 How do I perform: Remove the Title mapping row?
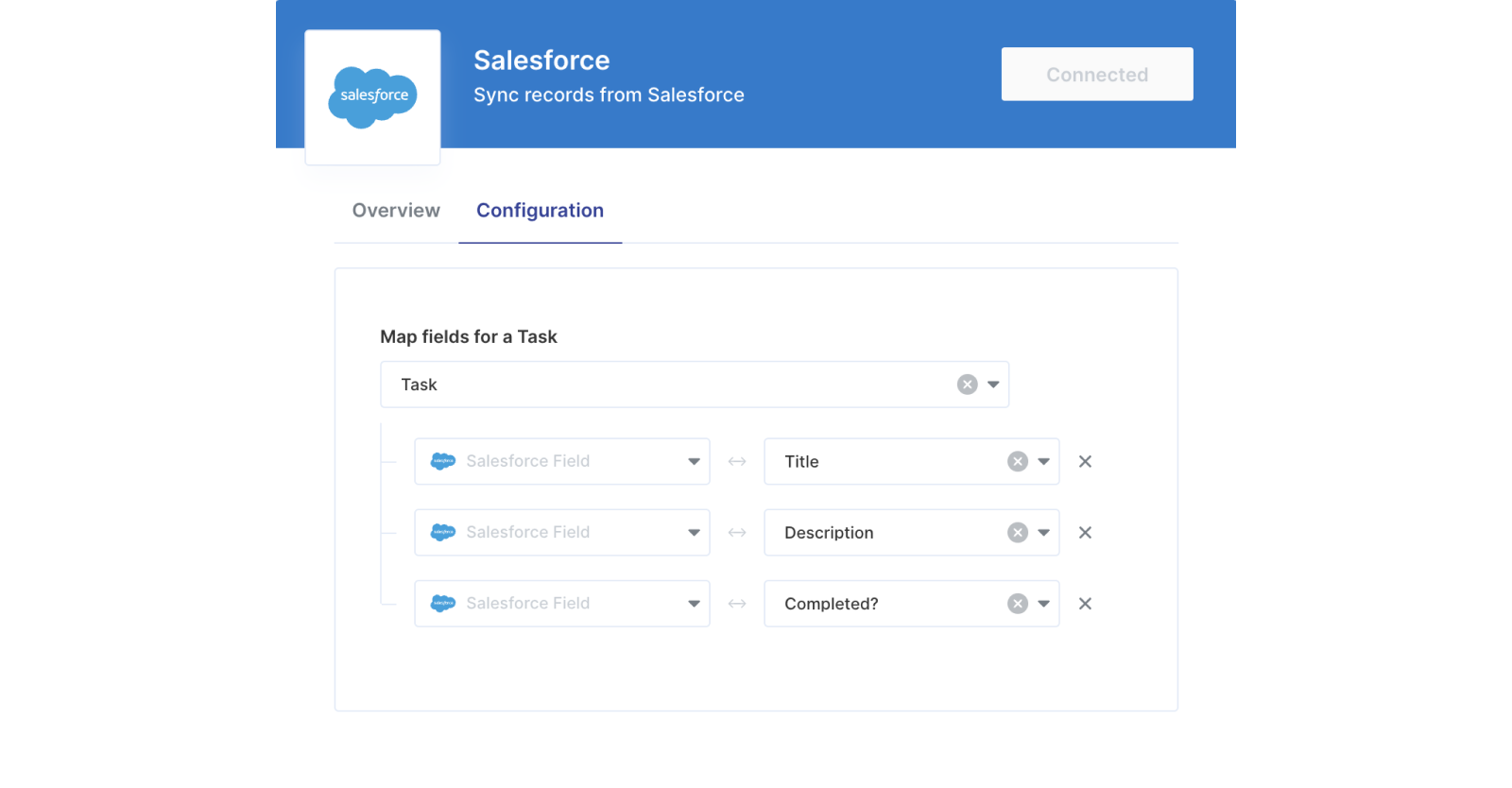[x=1085, y=461]
